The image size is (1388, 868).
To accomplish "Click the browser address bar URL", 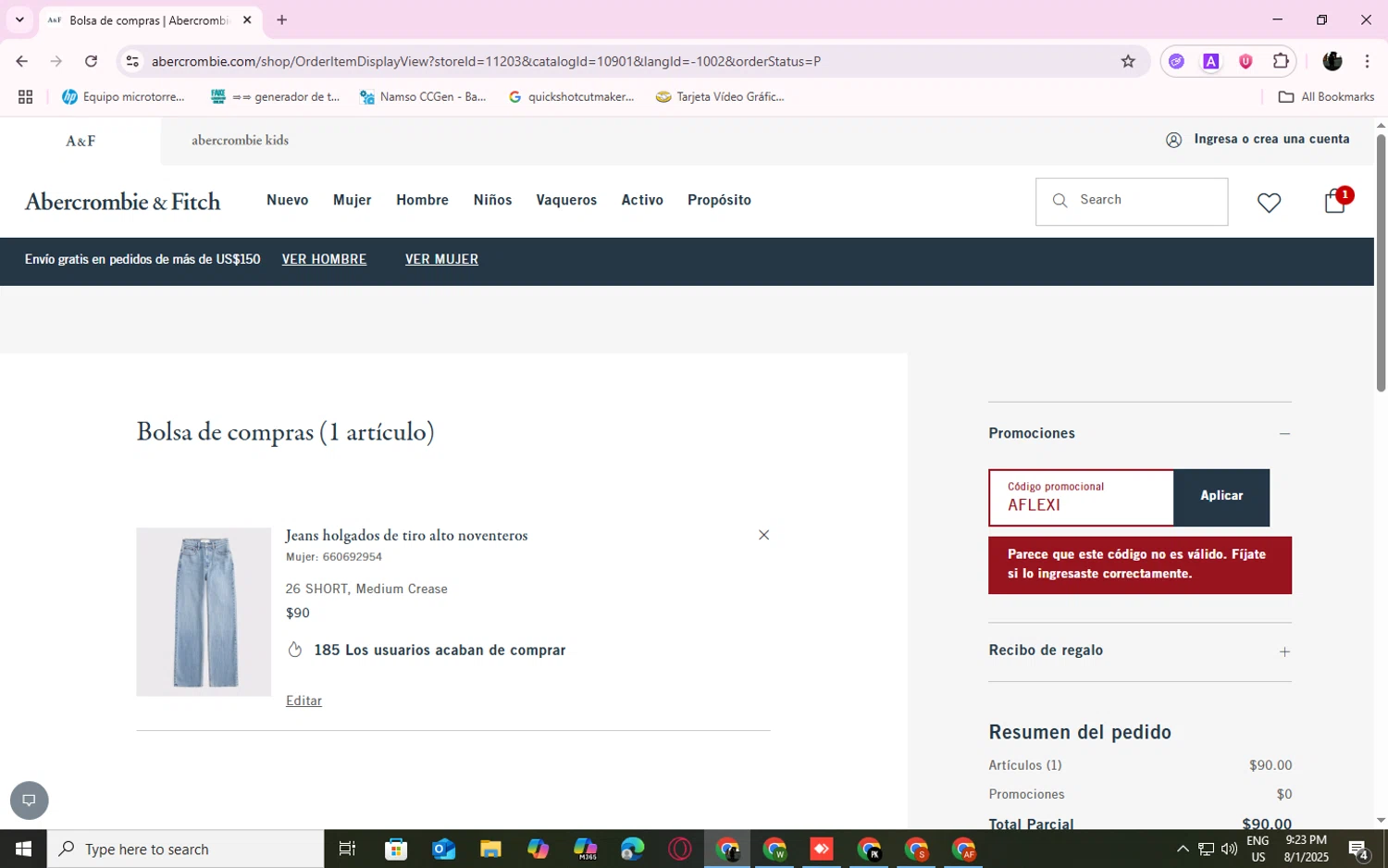I will [x=486, y=61].
